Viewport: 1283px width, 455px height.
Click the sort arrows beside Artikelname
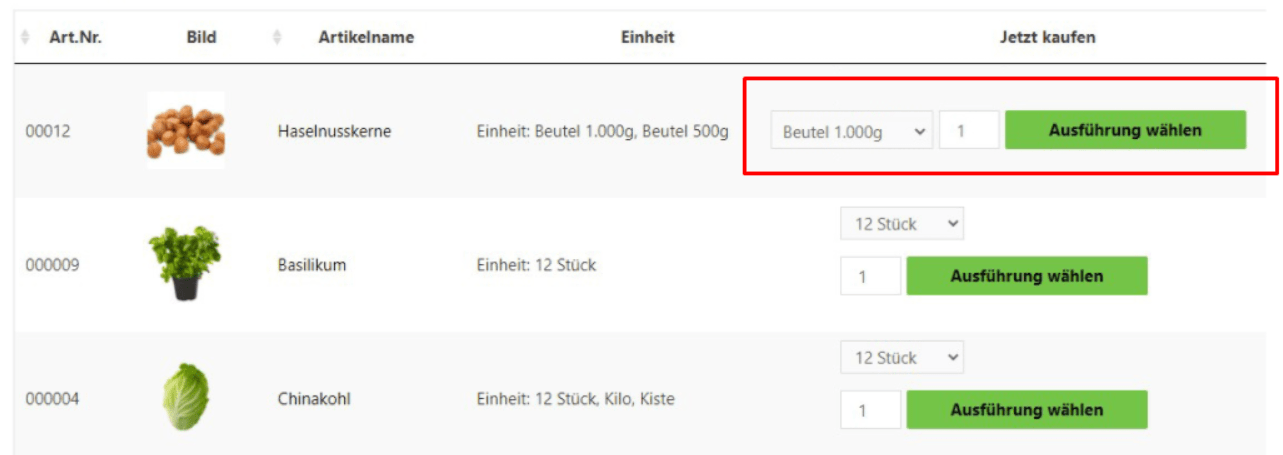(x=277, y=37)
